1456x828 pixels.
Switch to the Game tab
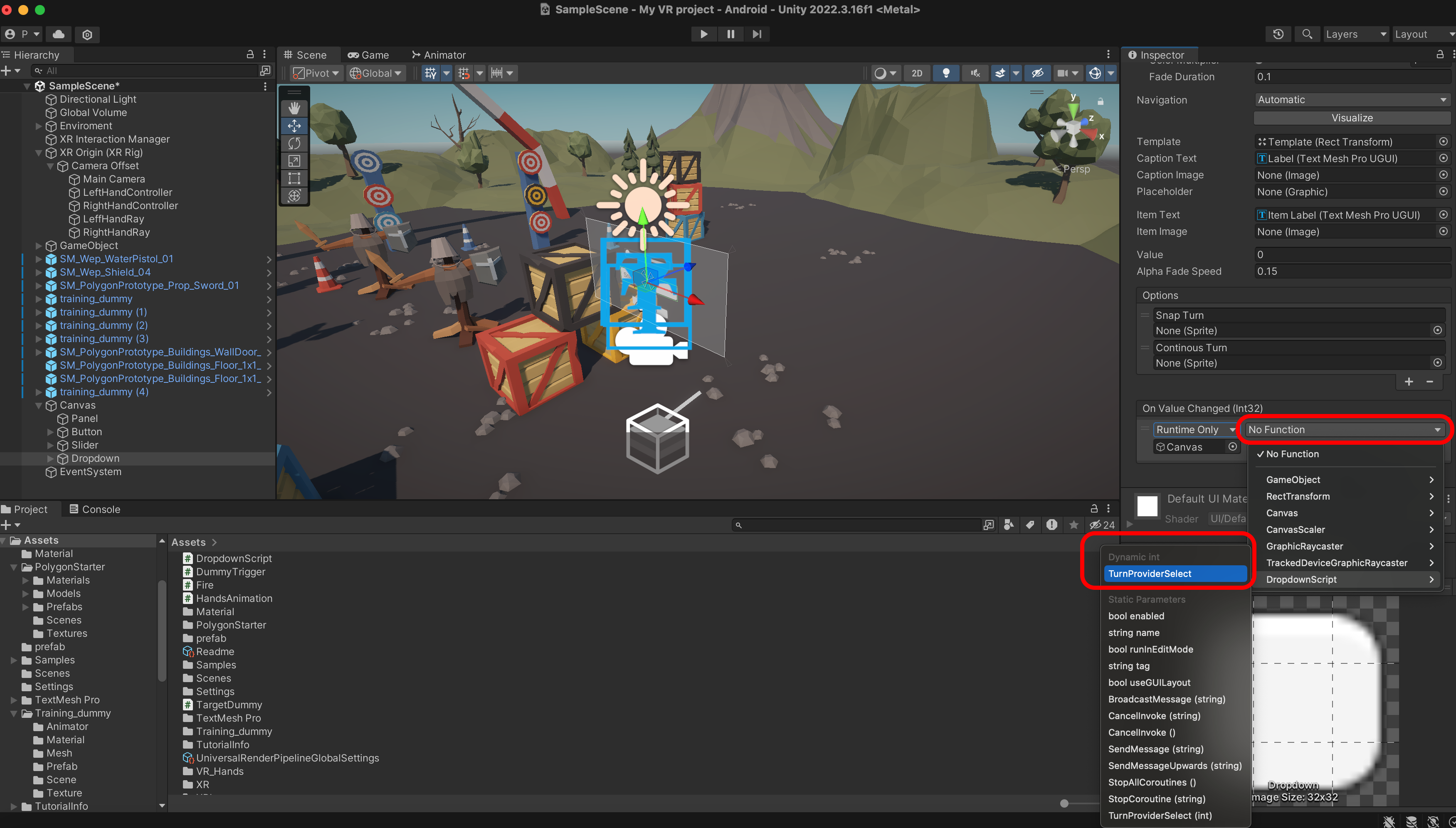(x=368, y=55)
